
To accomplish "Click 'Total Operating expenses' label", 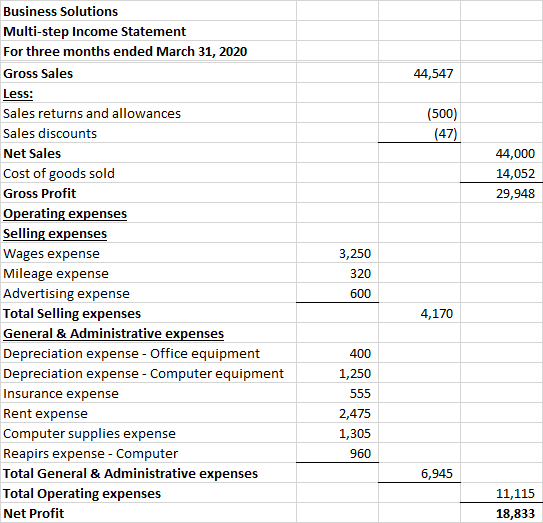I will [82, 494].
